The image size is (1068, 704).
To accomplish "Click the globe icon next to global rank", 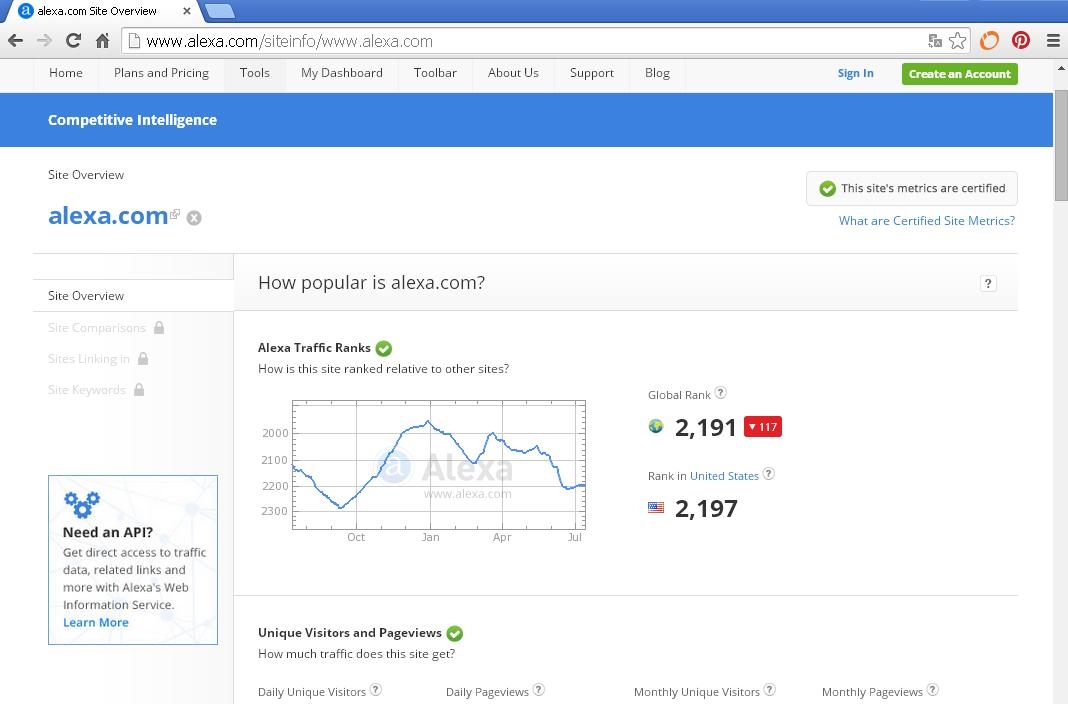I will click(656, 426).
